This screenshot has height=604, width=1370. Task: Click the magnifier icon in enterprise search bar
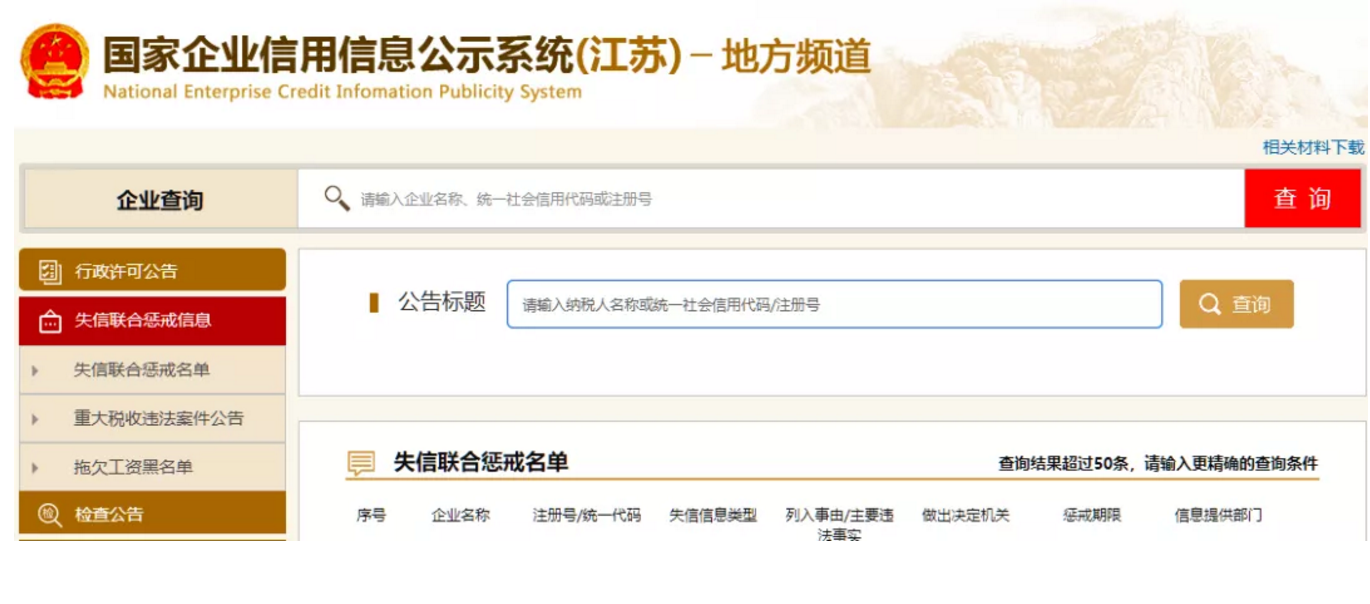(337, 198)
